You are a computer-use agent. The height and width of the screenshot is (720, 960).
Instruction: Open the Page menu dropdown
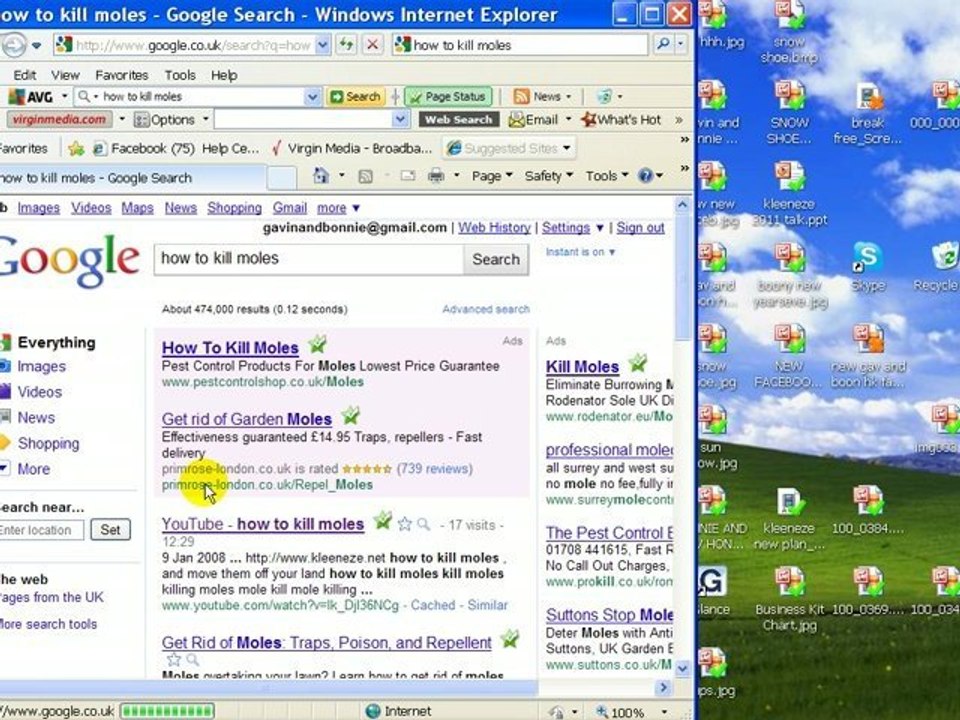pyautogui.click(x=492, y=176)
